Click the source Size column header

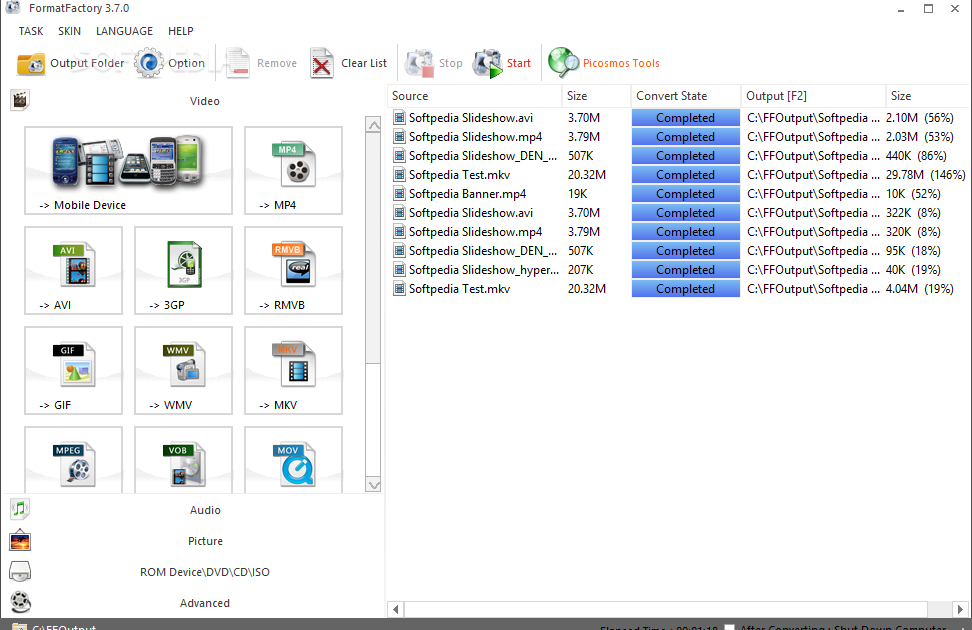click(x=596, y=96)
